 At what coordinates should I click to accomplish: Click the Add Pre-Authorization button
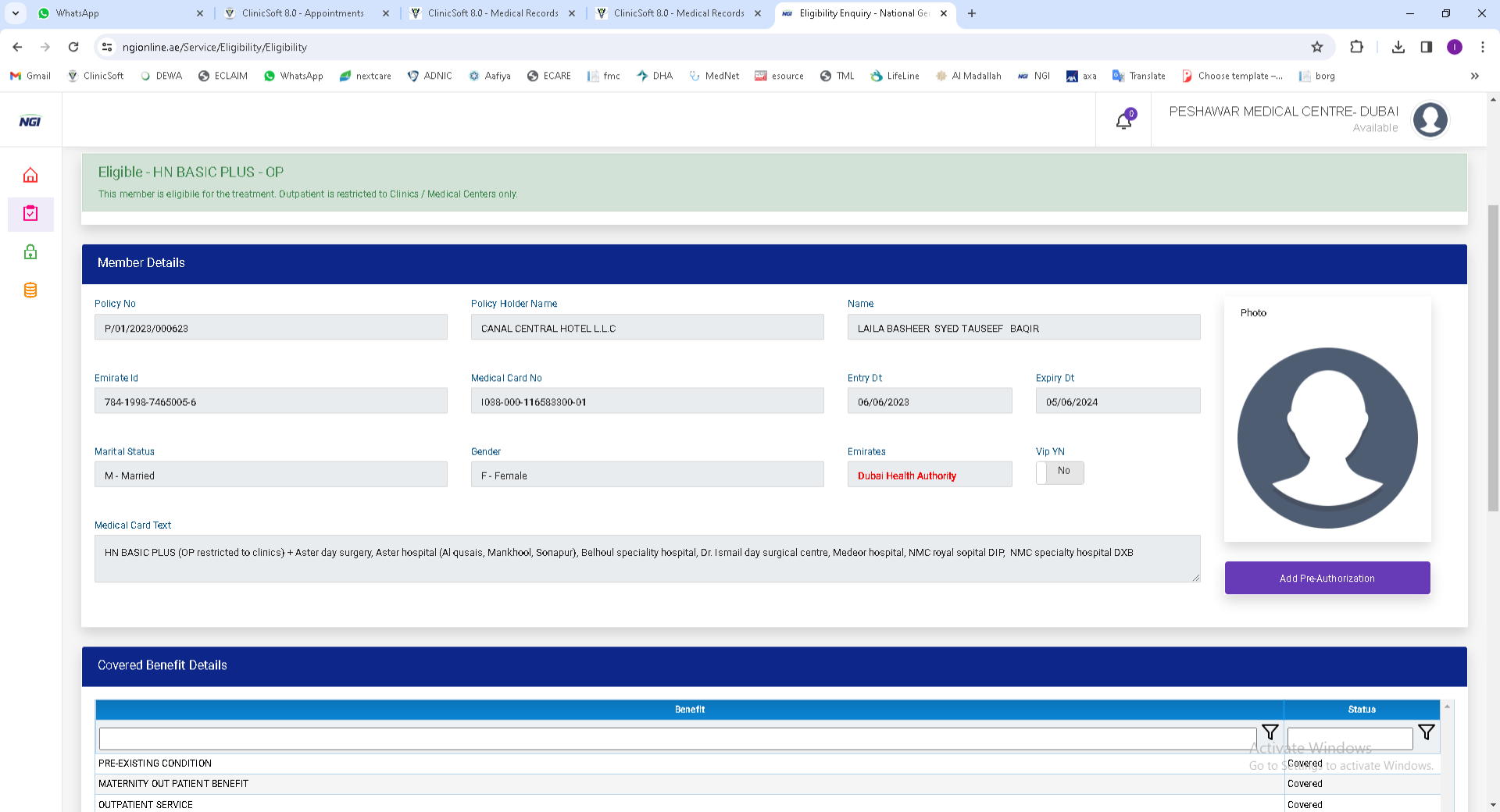tap(1327, 579)
